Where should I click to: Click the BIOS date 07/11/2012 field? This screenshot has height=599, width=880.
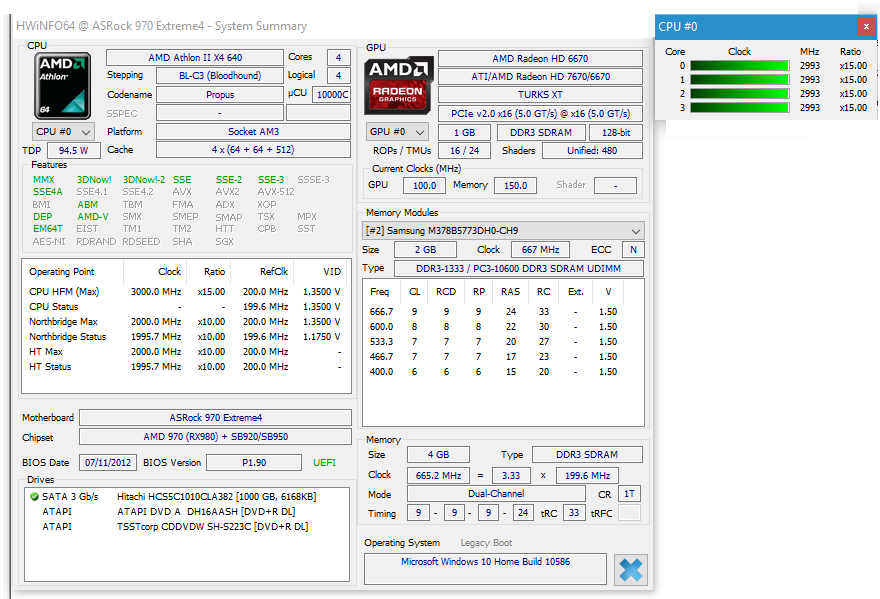pos(108,463)
